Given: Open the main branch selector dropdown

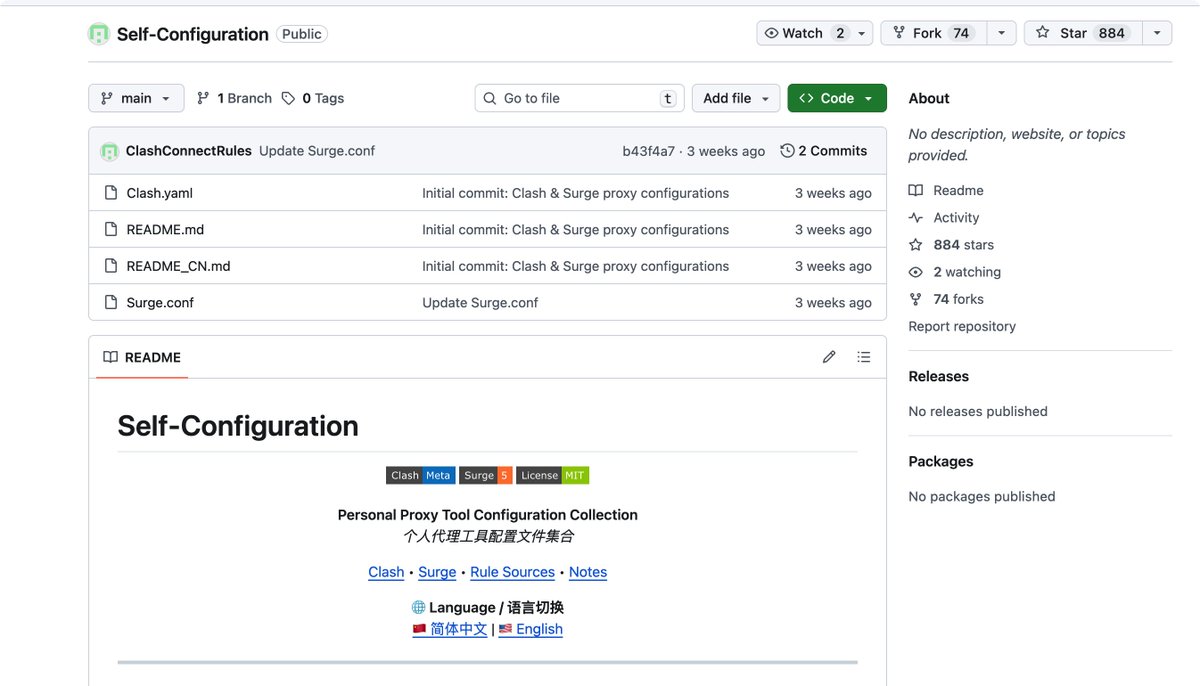Looking at the screenshot, I should [136, 98].
